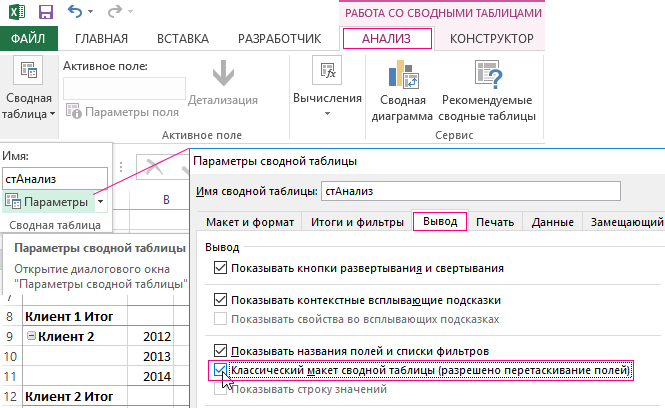Open the Сводная таблица ribbon button
Screen dimensions: 665x408
(x=30, y=91)
